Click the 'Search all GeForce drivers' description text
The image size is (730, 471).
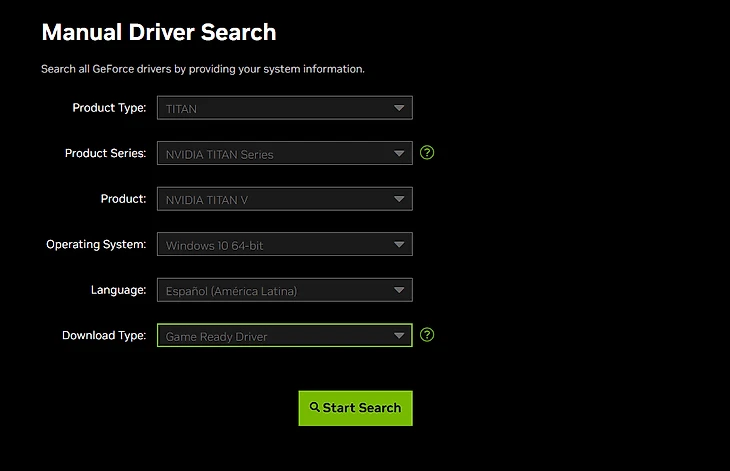coord(203,69)
